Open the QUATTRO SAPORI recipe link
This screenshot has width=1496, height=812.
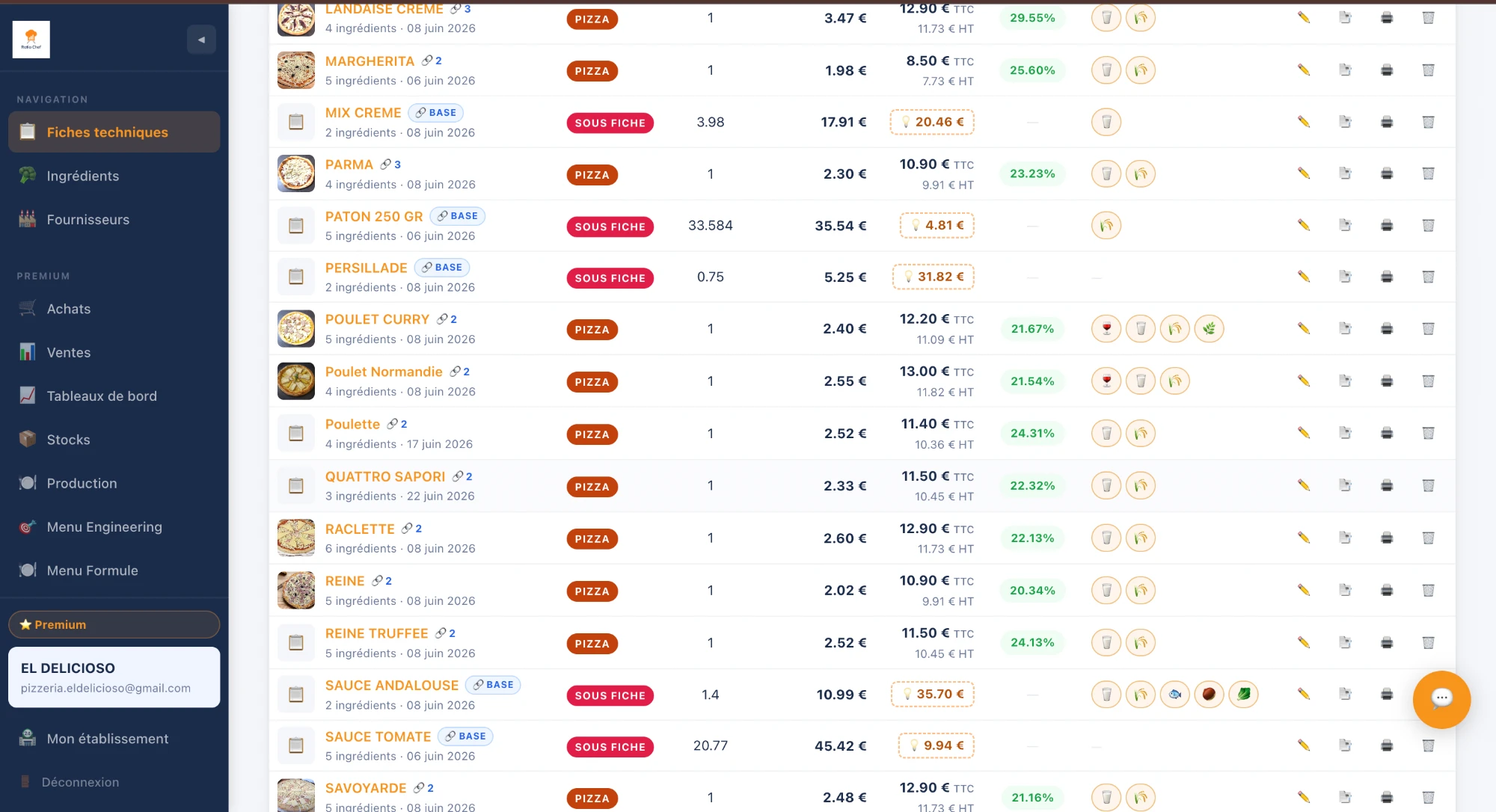(385, 476)
